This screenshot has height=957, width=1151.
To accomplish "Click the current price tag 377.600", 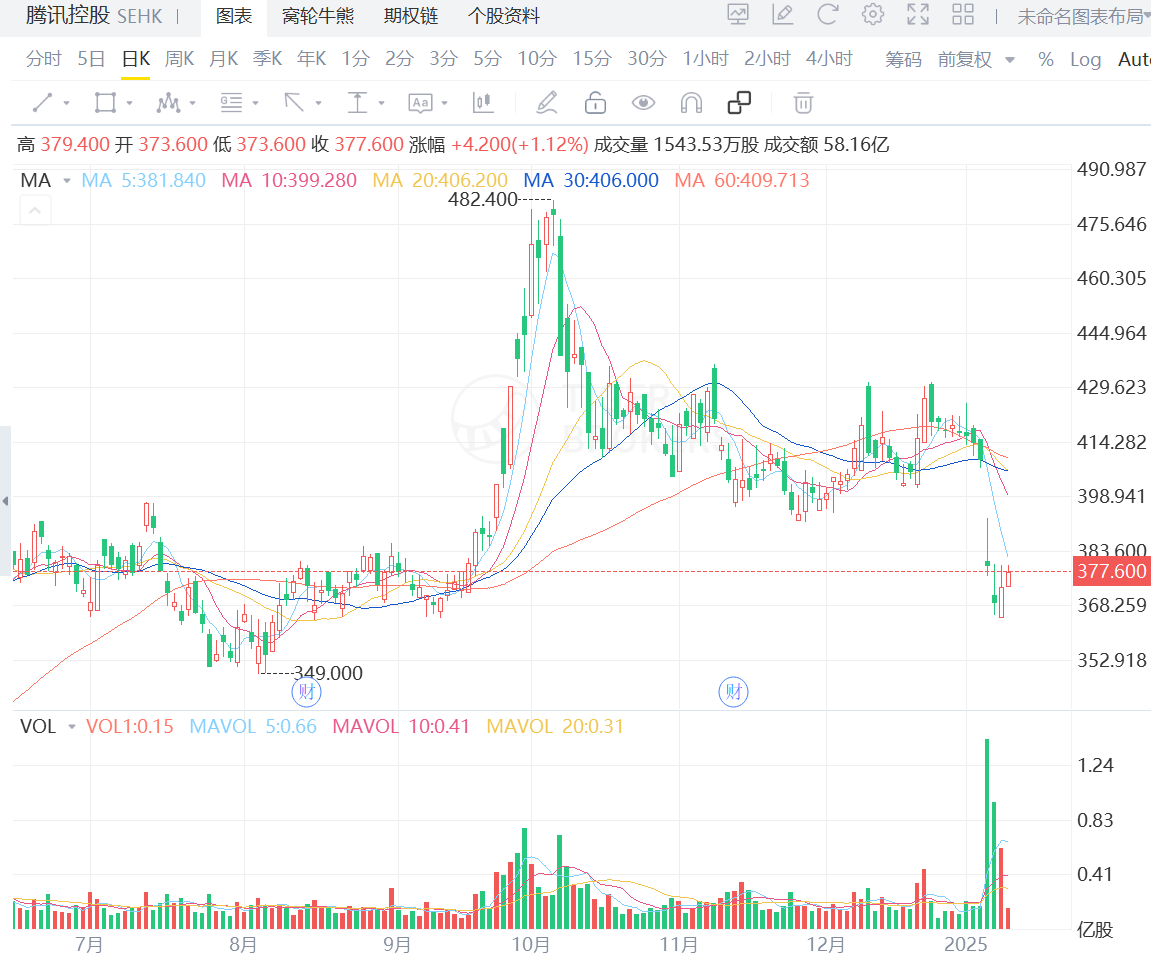I will (1111, 571).
